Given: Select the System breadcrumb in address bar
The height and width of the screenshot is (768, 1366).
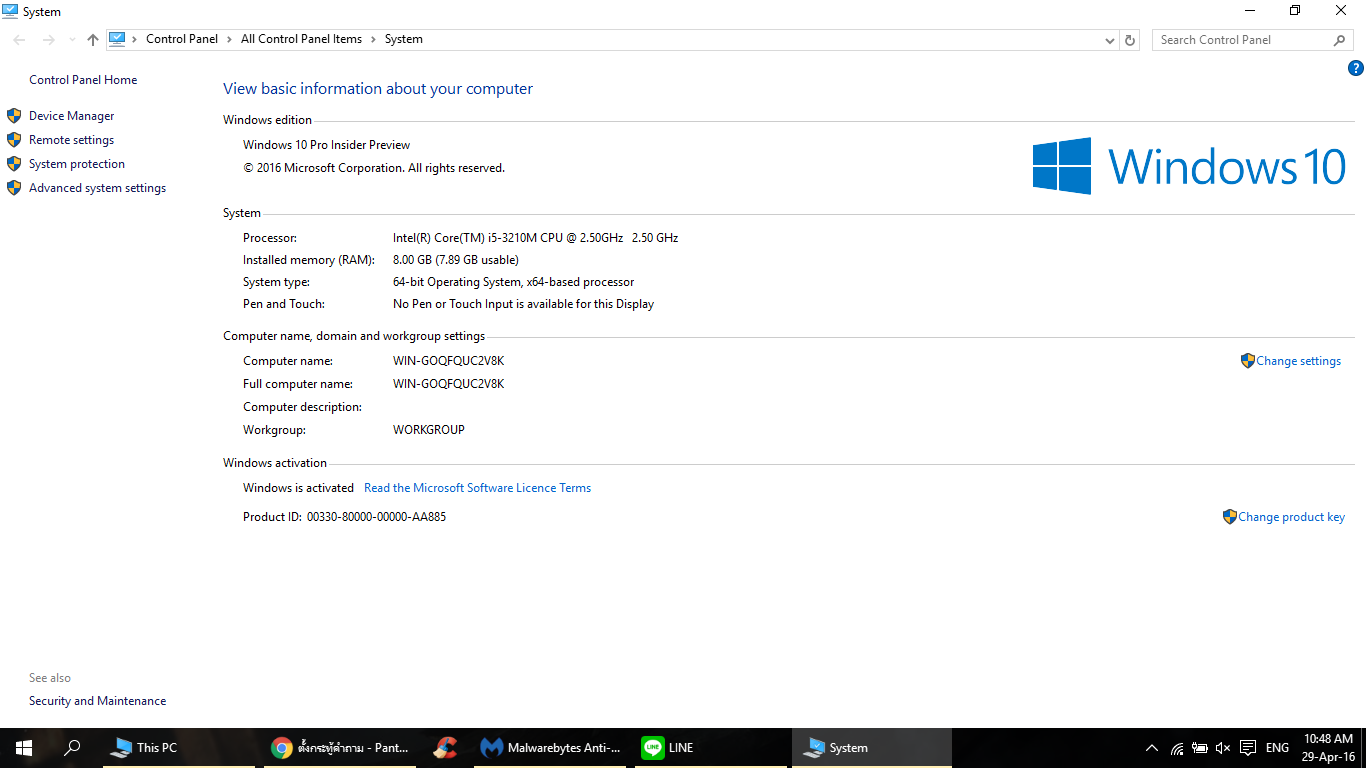Looking at the screenshot, I should point(404,40).
